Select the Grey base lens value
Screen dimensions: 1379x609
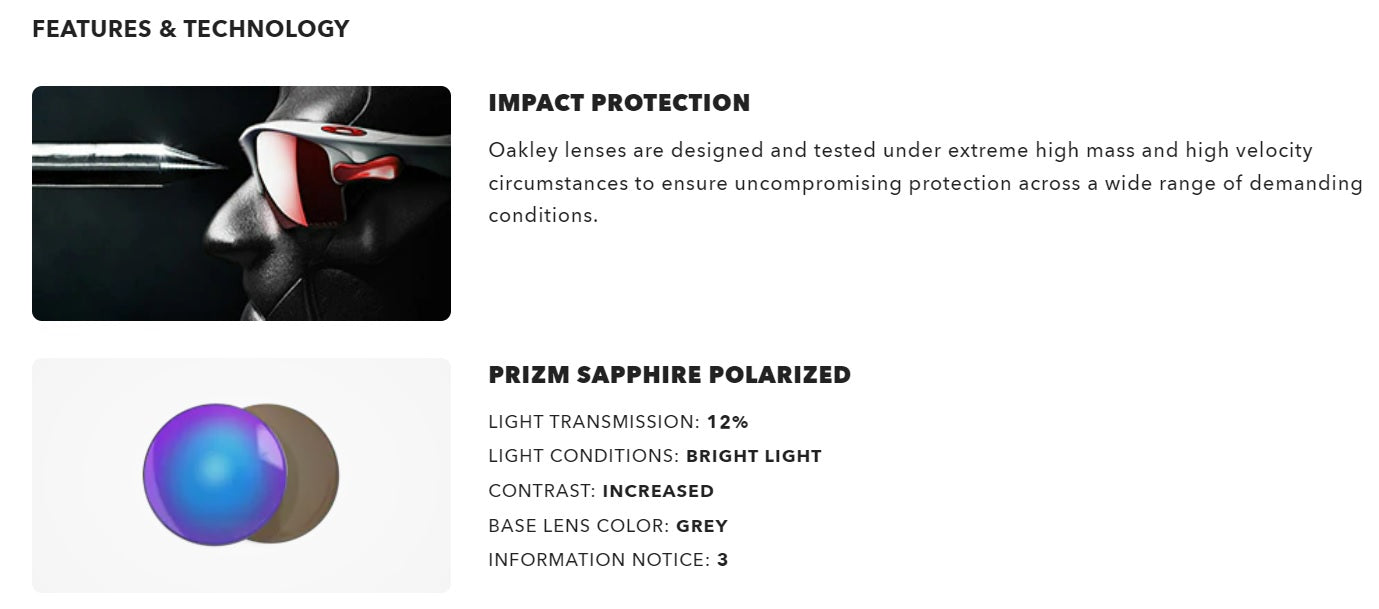coord(702,526)
